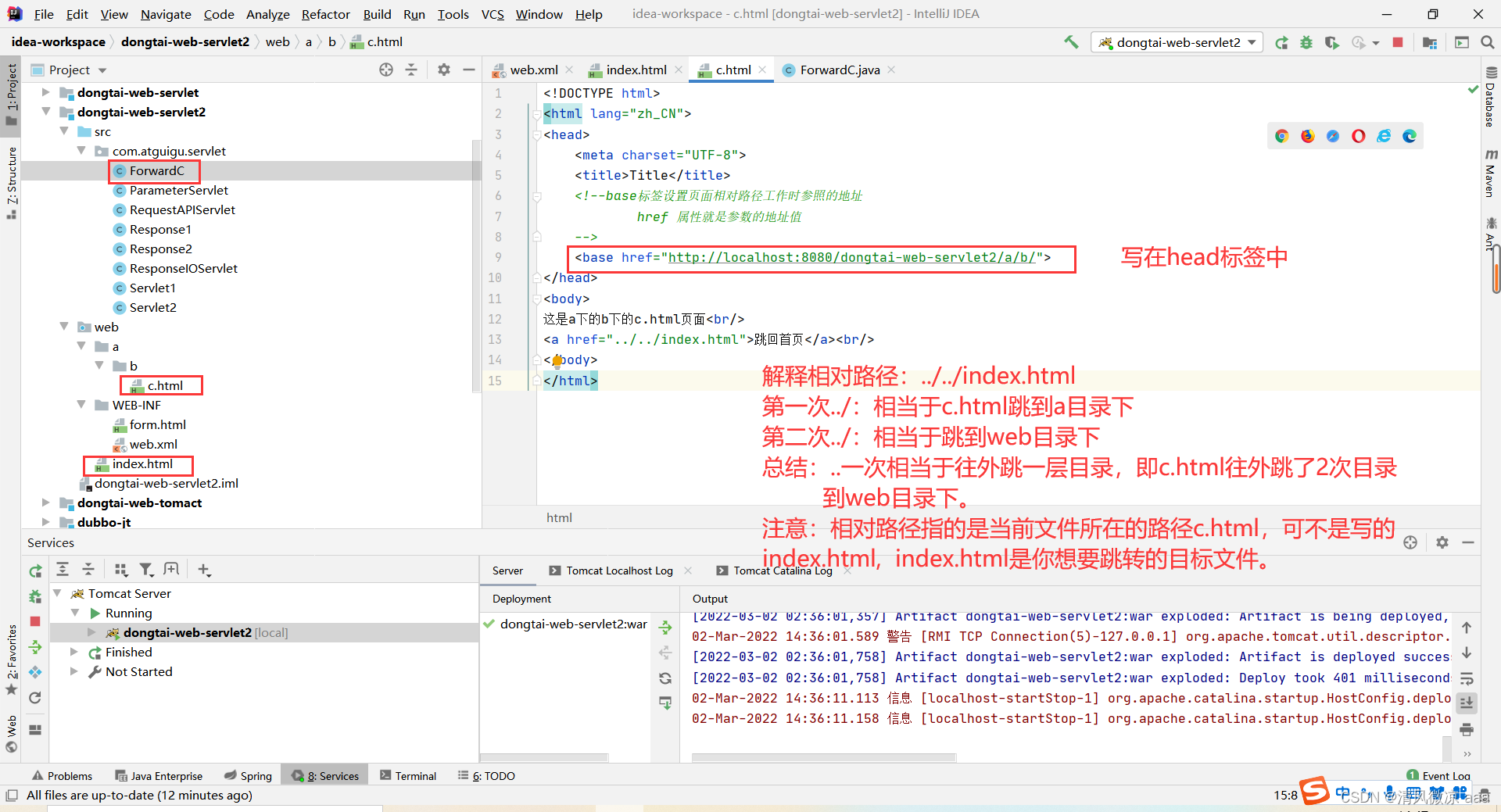The width and height of the screenshot is (1501, 812).
Task: Expand the dongtai-web-servlet module node
Action: coord(46,92)
